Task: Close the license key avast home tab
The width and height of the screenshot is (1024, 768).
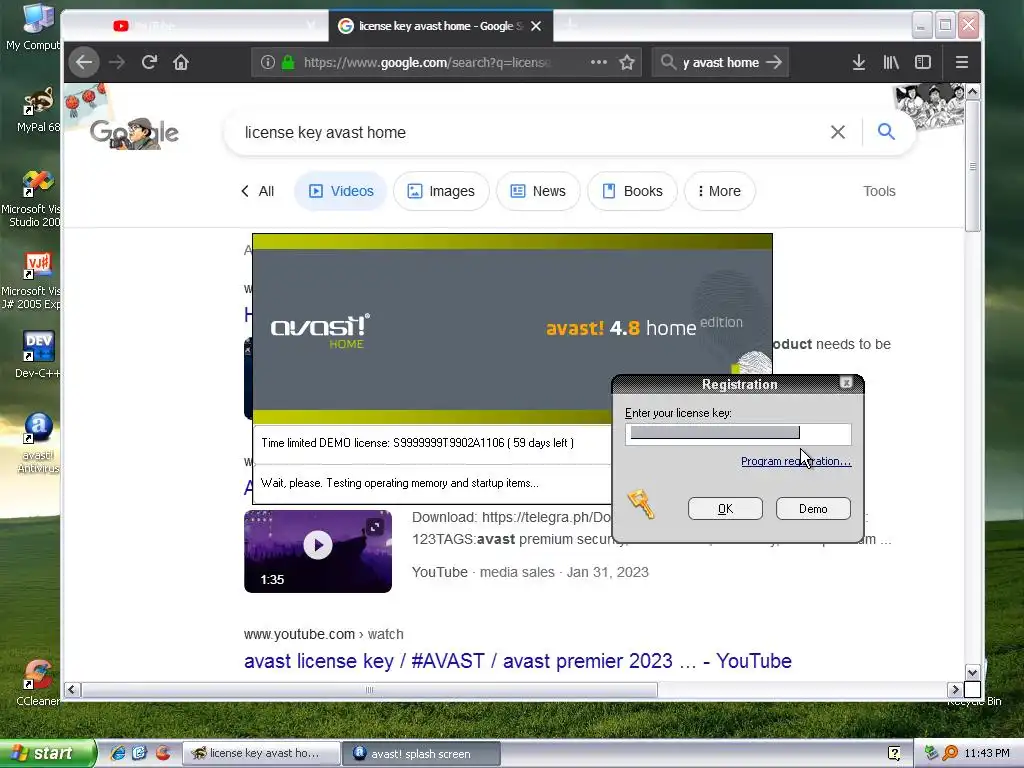Action: click(536, 26)
